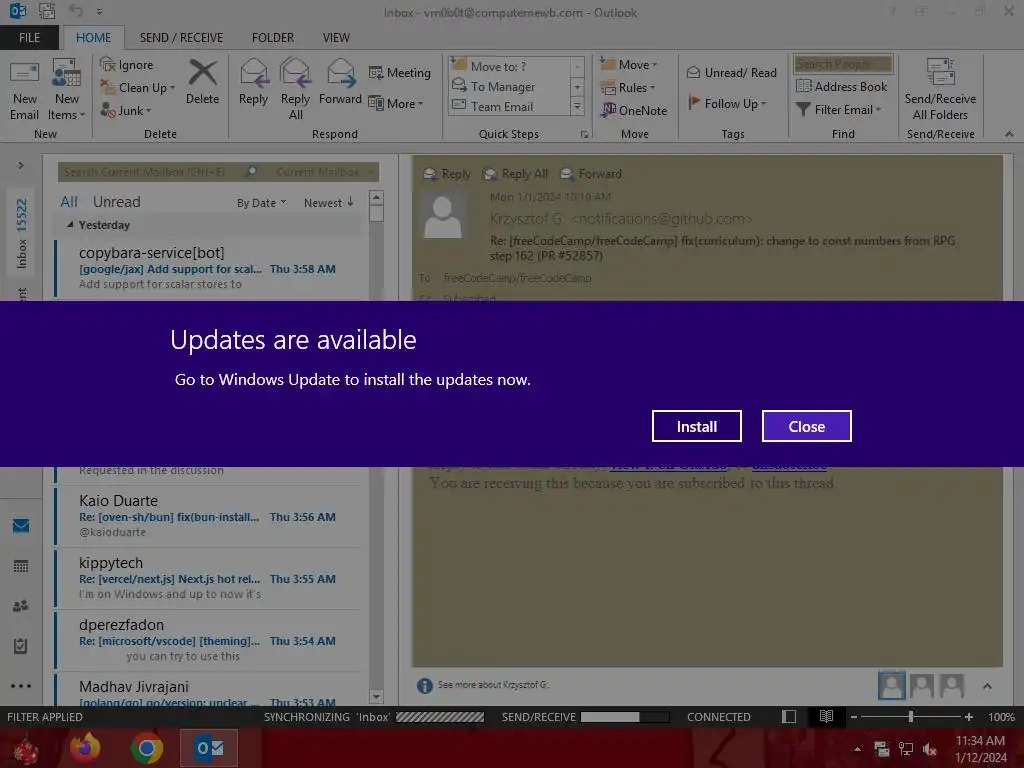Click Reply in the reading pane
Viewport: 1024px width, 768px height.
[x=447, y=174]
